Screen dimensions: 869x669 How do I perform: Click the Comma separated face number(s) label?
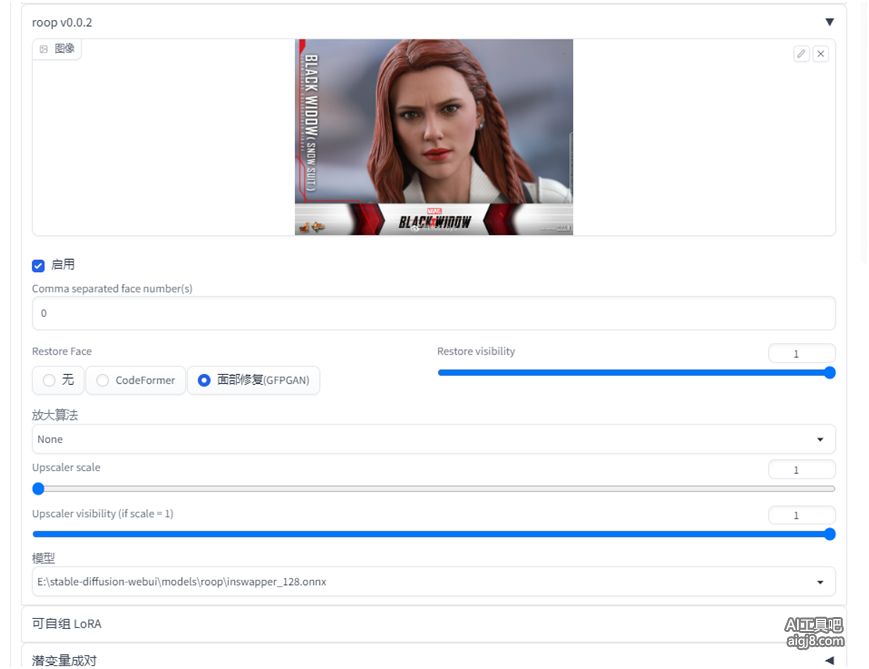[112, 289]
